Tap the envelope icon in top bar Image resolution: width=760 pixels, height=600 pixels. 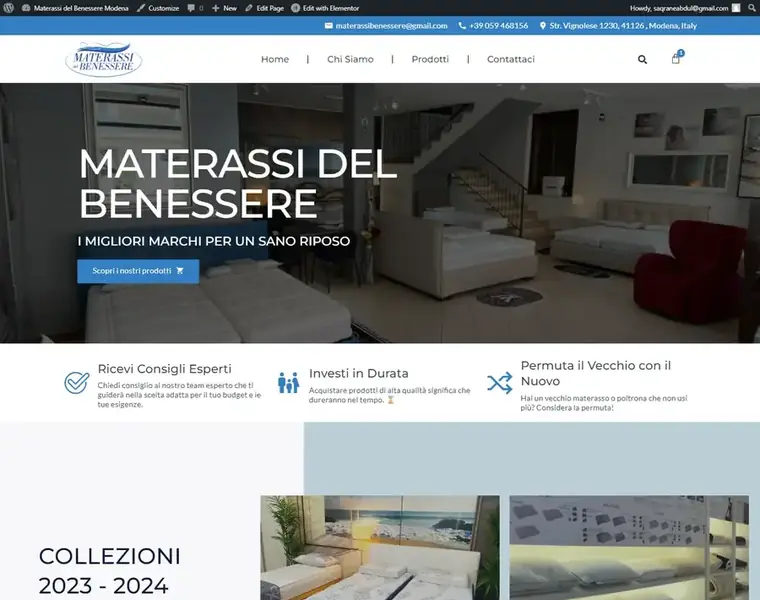[x=329, y=26]
